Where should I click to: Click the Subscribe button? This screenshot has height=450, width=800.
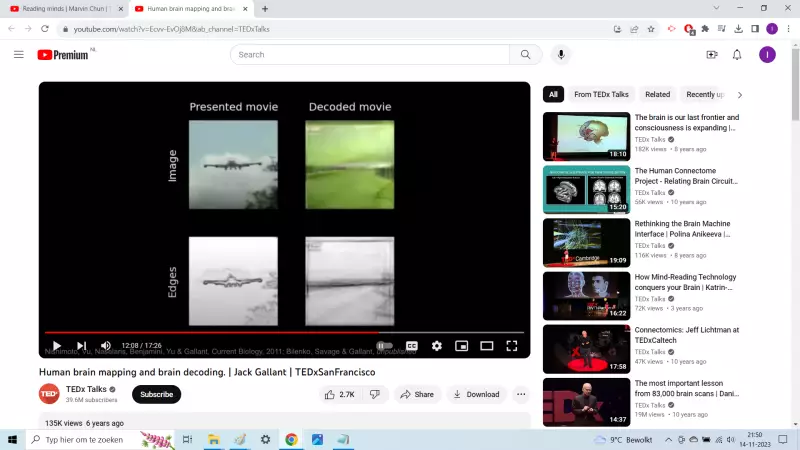156,394
